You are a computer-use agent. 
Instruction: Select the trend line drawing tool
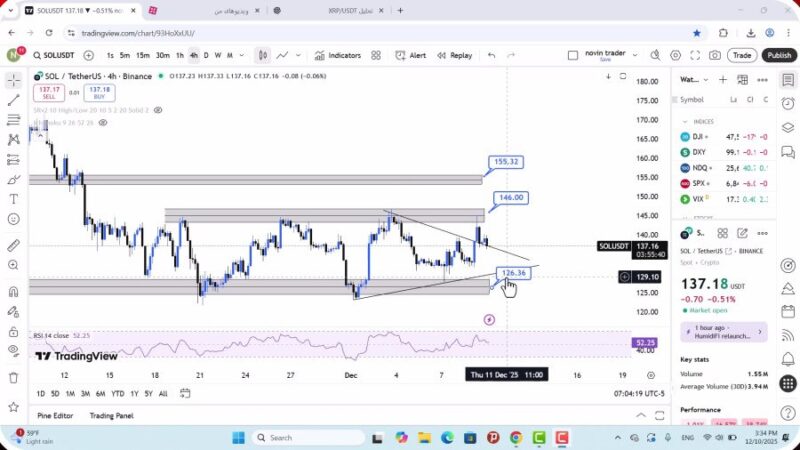click(14, 100)
